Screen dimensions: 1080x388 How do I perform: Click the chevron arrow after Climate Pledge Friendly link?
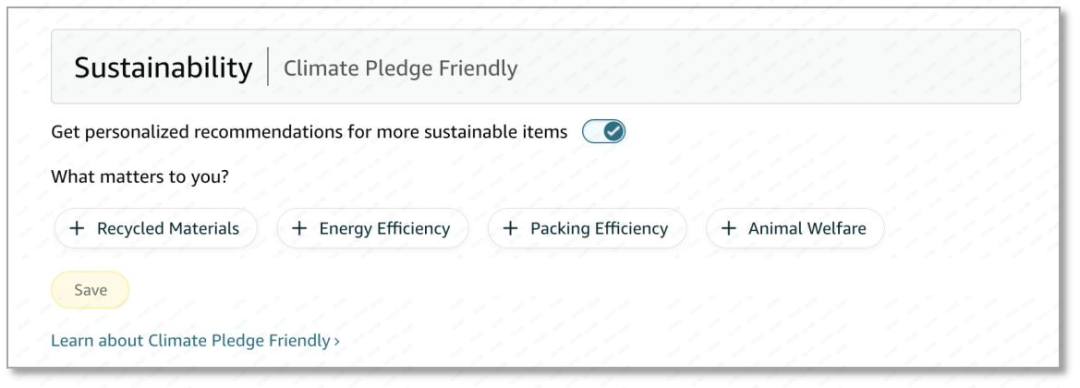337,341
